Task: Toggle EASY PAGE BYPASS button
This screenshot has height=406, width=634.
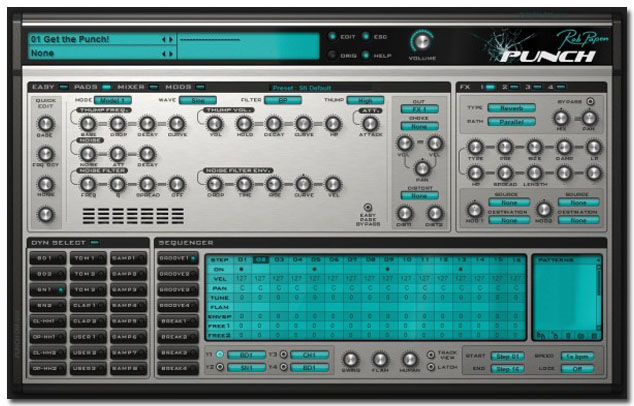Action: tap(368, 207)
